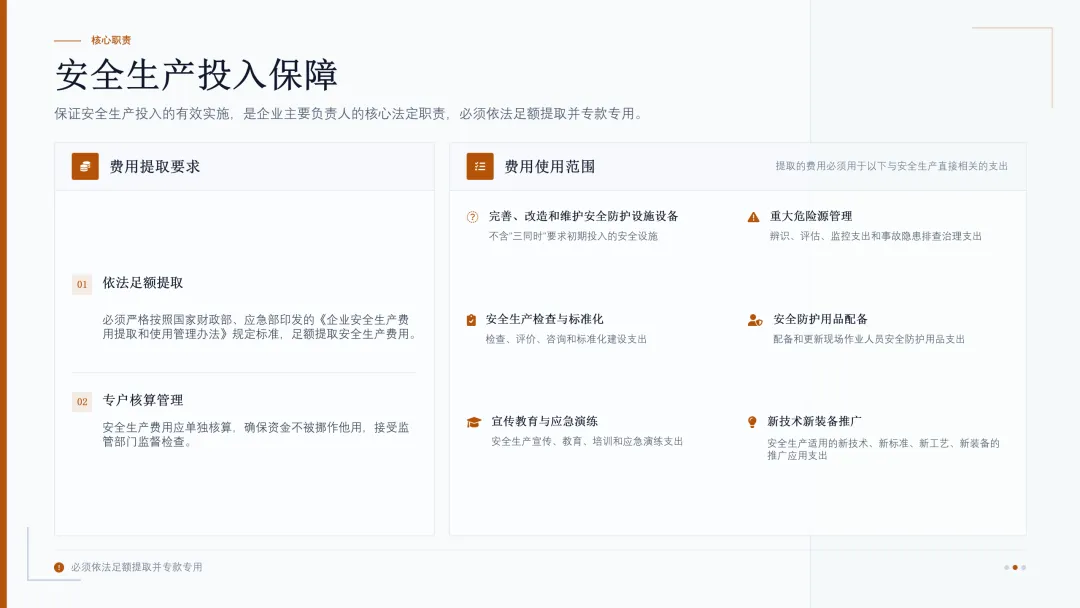Click the user shield icon next to 安全防护用品配备
The height and width of the screenshot is (608, 1080).
tap(755, 320)
